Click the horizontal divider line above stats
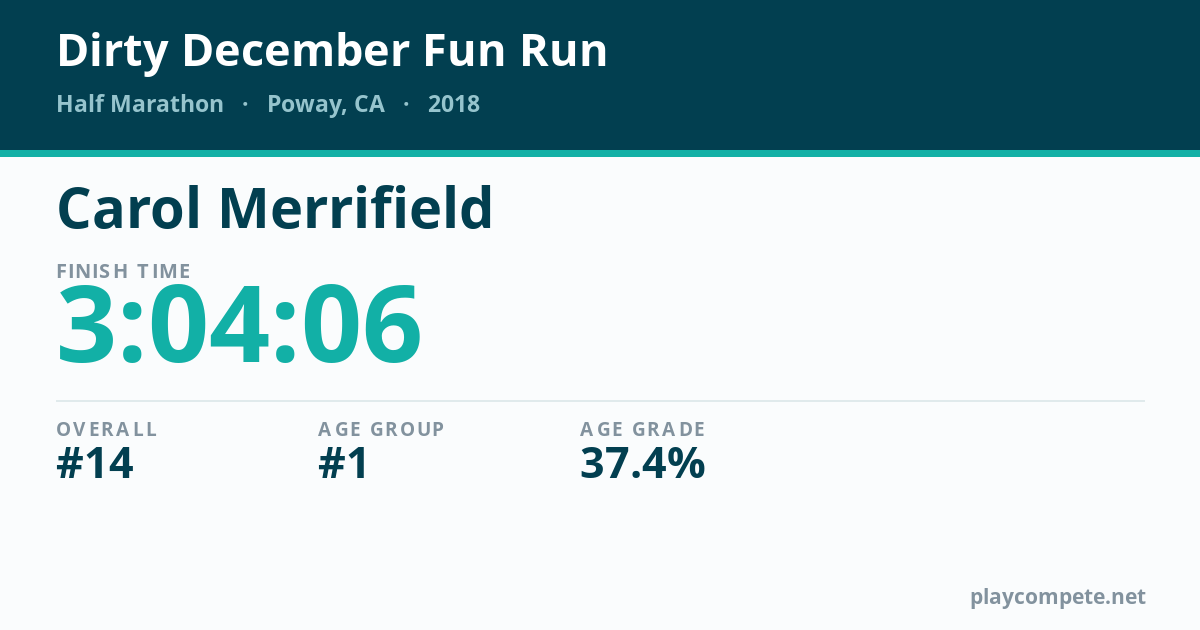Image resolution: width=1200 pixels, height=630 pixels. [600, 401]
